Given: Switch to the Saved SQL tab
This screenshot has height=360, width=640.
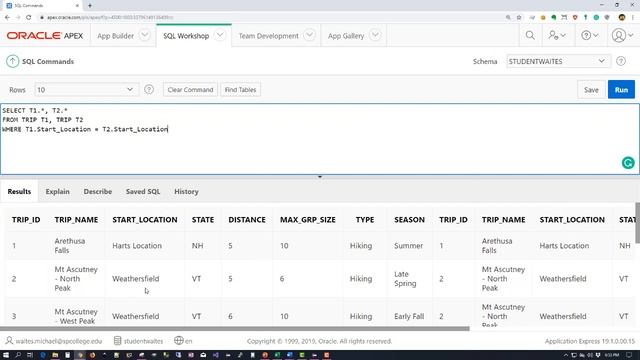Looking at the screenshot, I should (x=143, y=191).
